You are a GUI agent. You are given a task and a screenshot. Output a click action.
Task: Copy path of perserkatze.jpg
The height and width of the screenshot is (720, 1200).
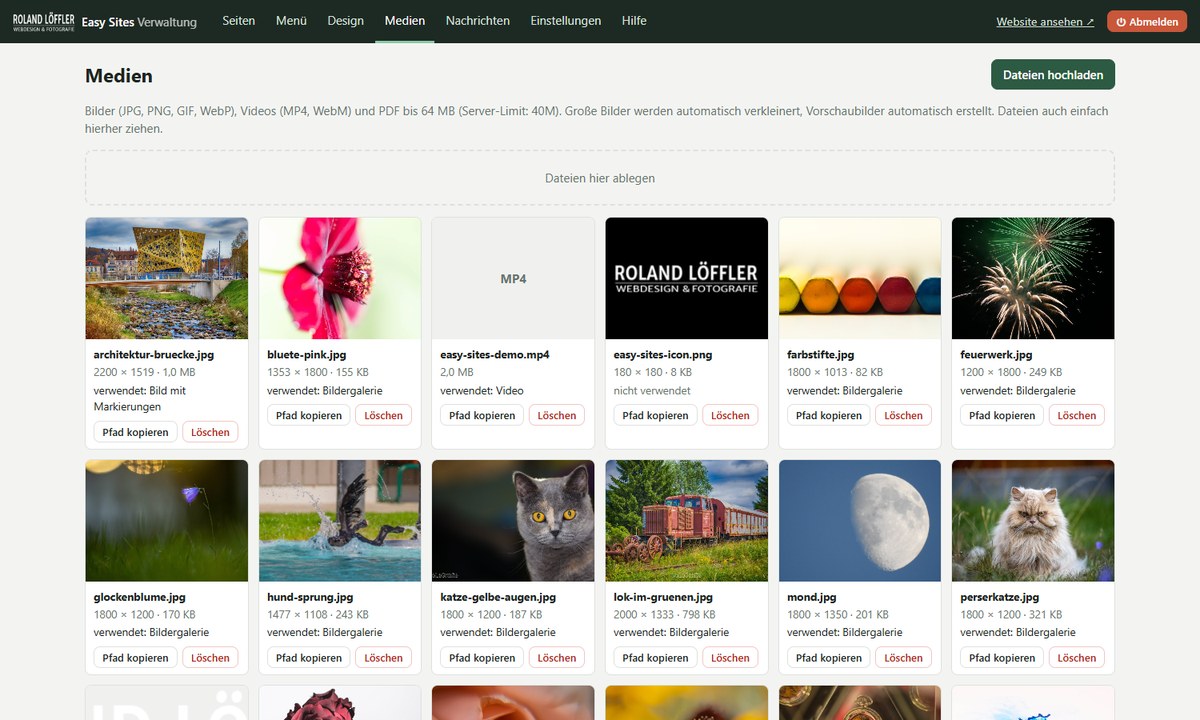point(1002,657)
